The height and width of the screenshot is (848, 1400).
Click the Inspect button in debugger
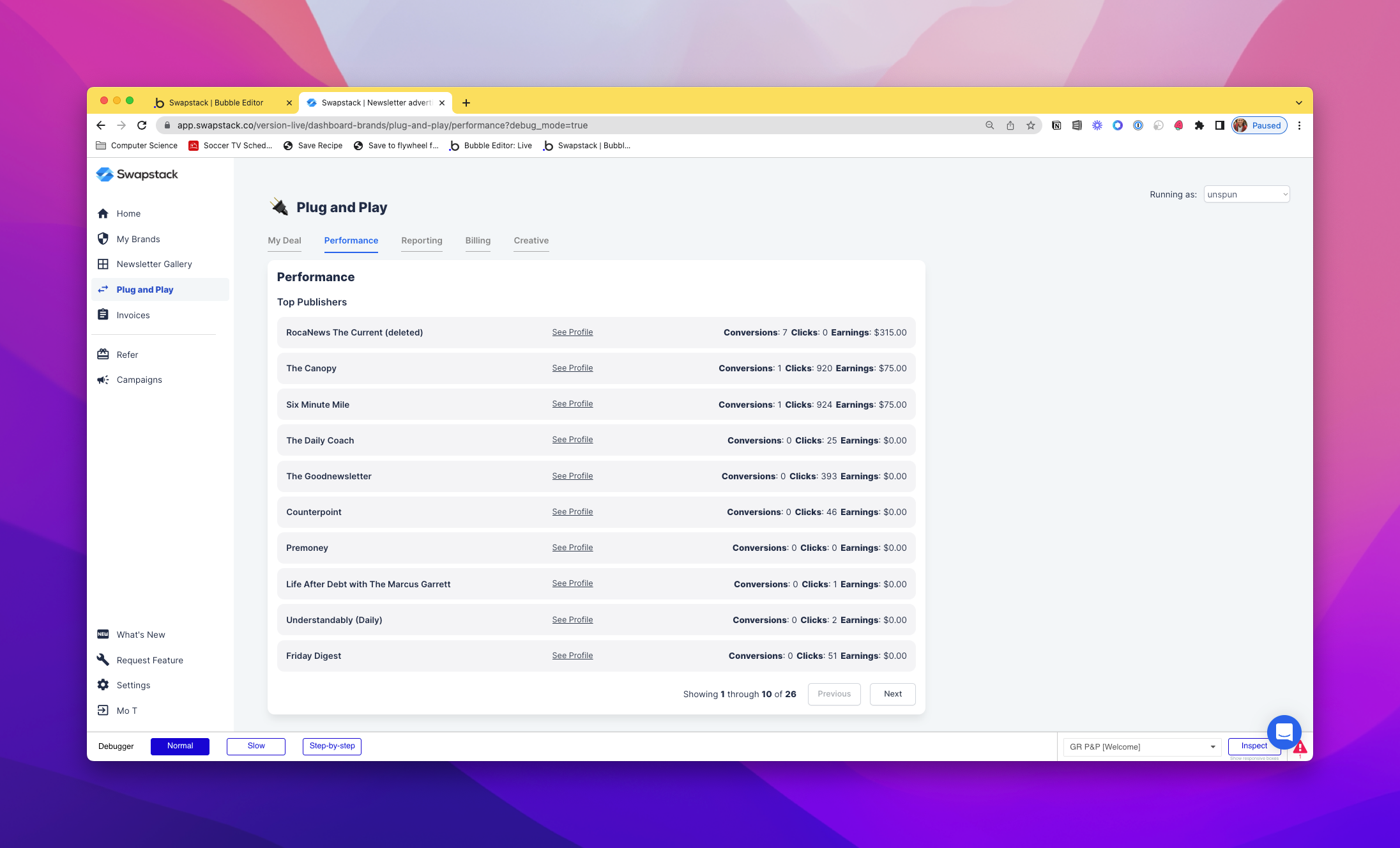tap(1254, 746)
